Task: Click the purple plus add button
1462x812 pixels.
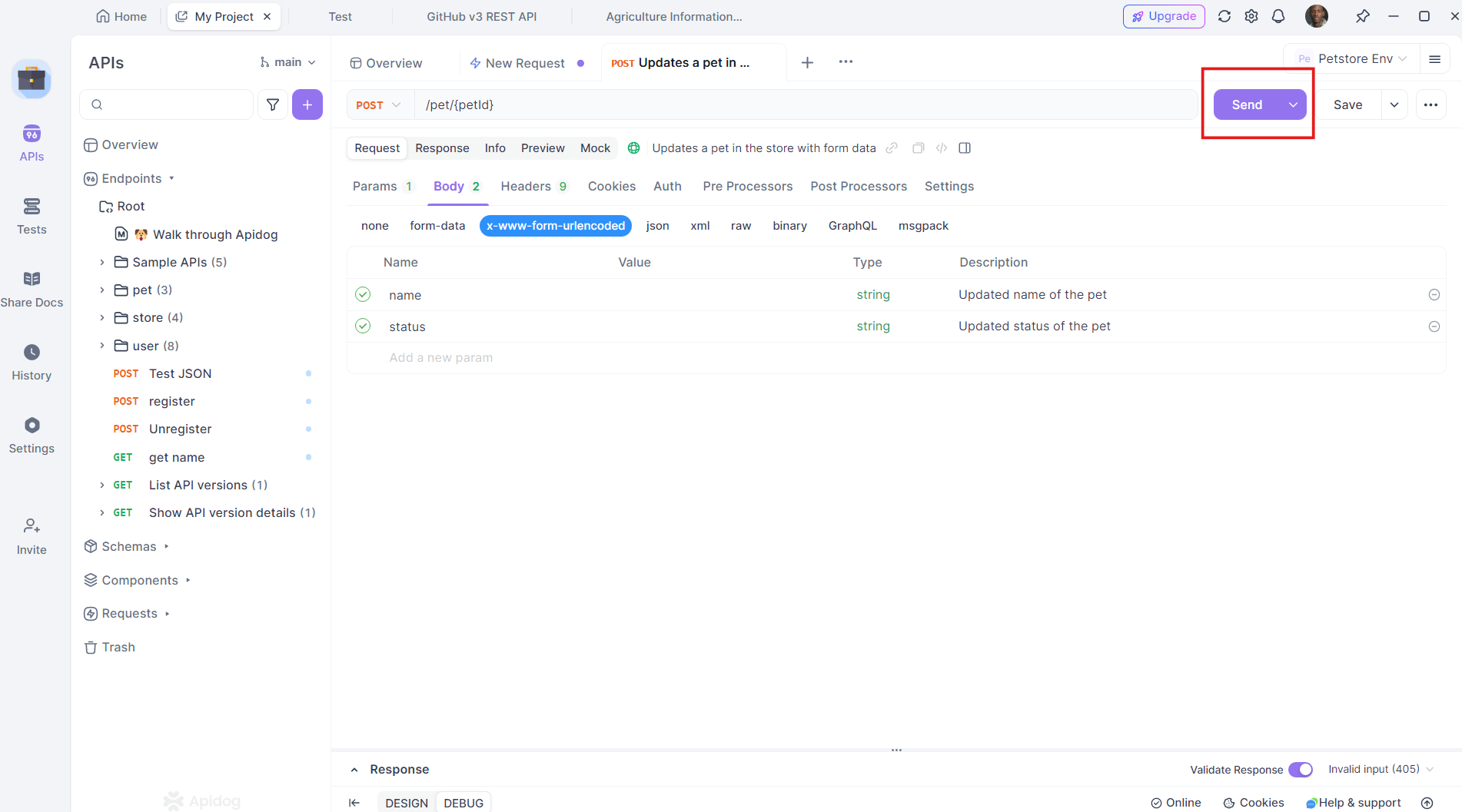Action: pos(307,104)
